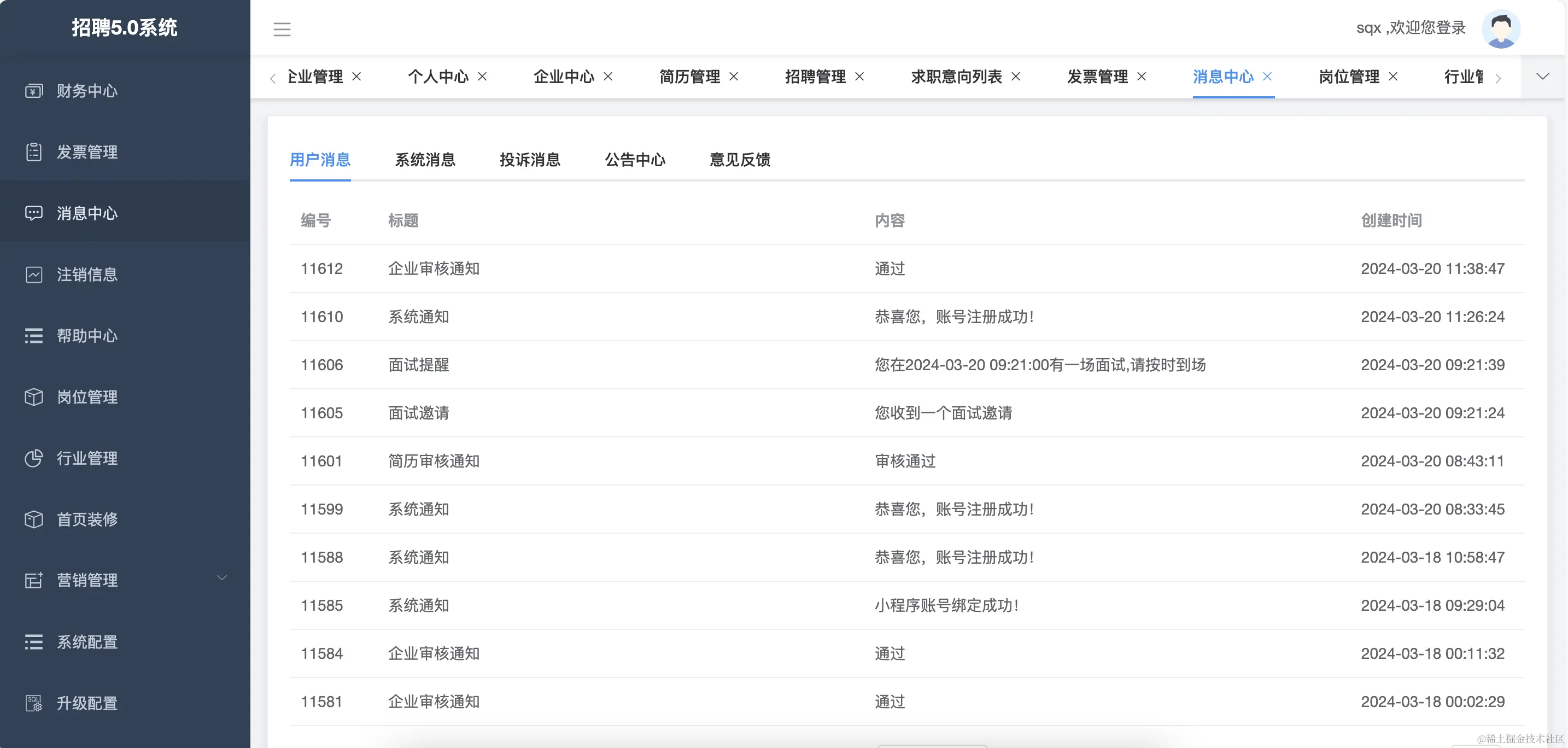Close the 个人中心 tab
Screen dimensions: 1568x748
483,77
